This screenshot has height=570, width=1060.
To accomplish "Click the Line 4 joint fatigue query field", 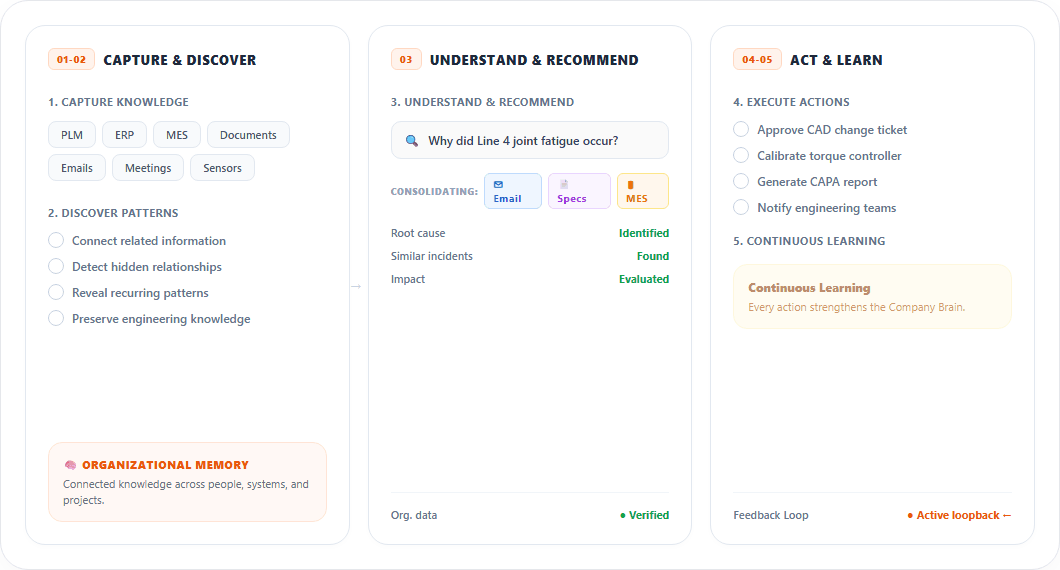I will (x=529, y=141).
